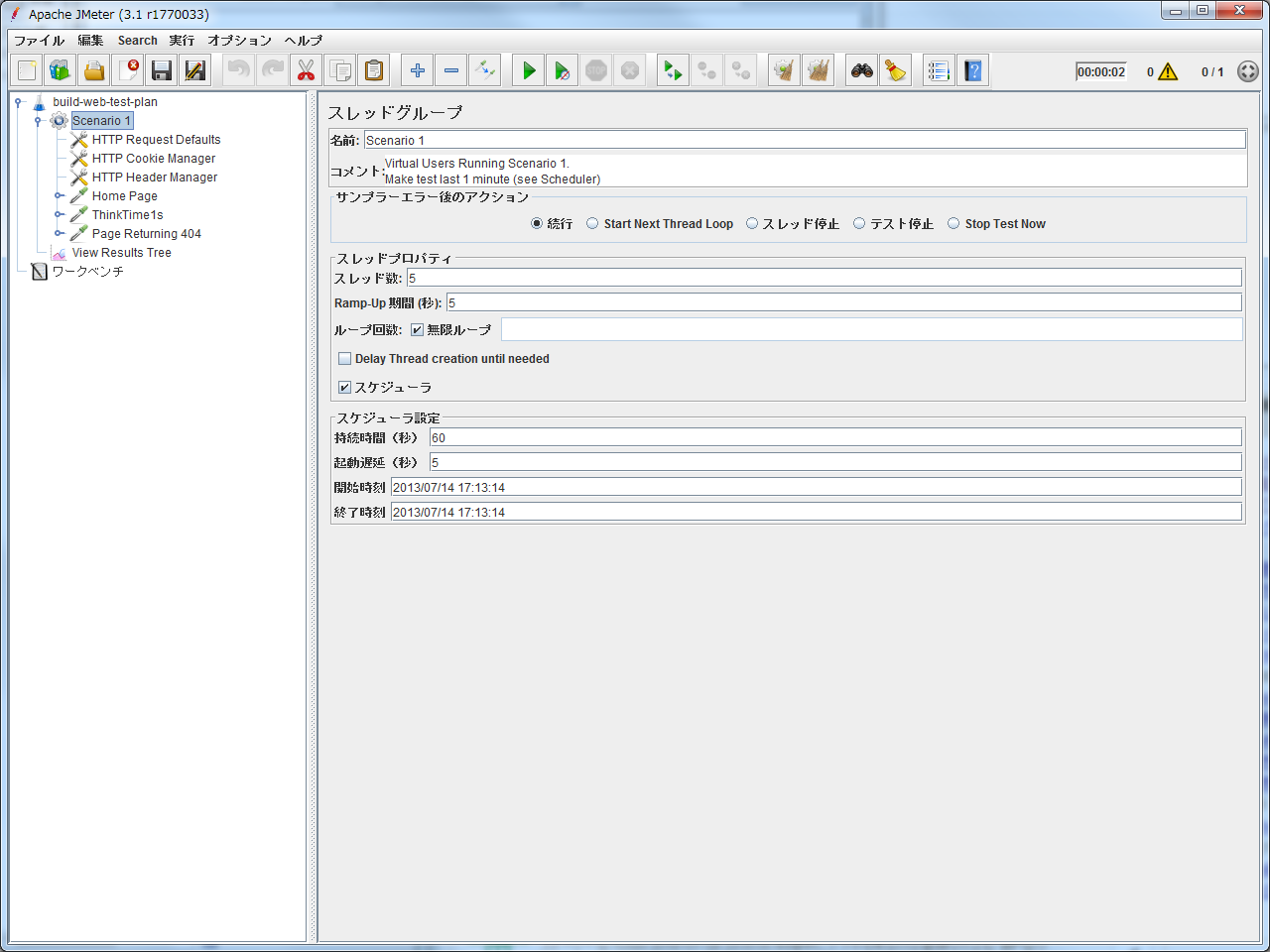Open the Function Helper dialog icon
1270x952 pixels.
(x=940, y=70)
